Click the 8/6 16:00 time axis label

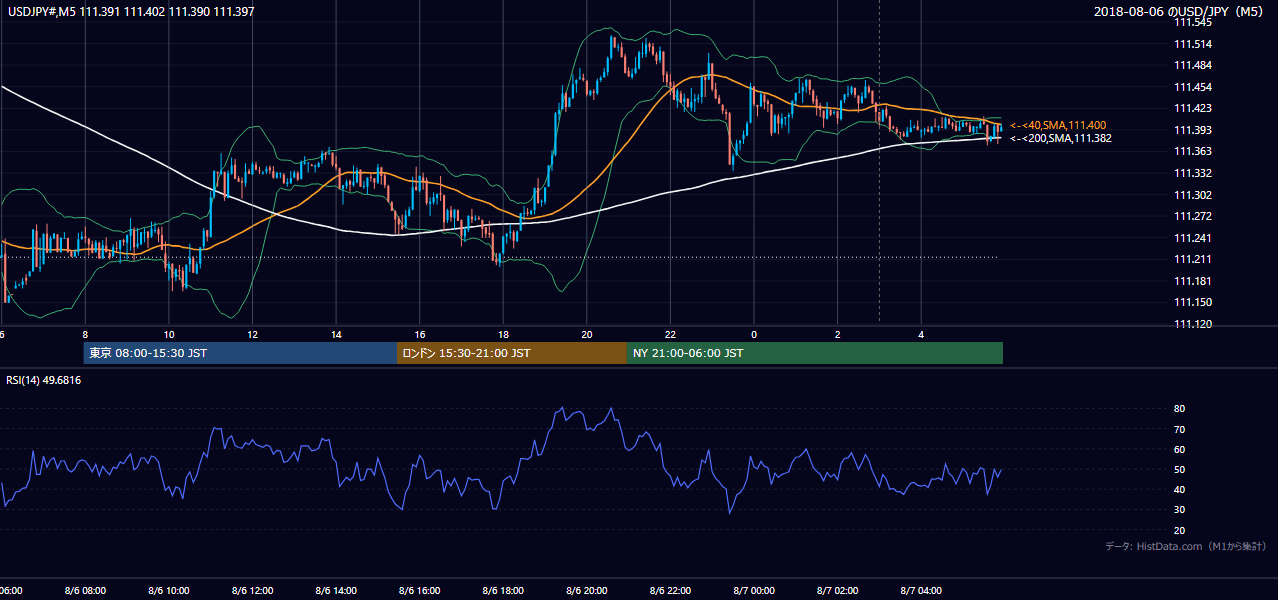tap(420, 591)
